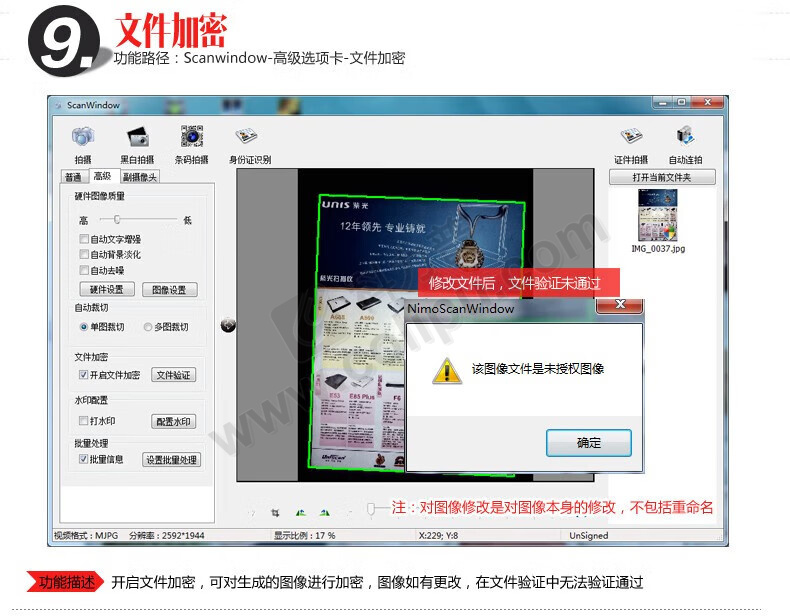The height and width of the screenshot is (616, 790).
Task: Open 设置批量处理 batch processing settings
Action: click(x=171, y=460)
